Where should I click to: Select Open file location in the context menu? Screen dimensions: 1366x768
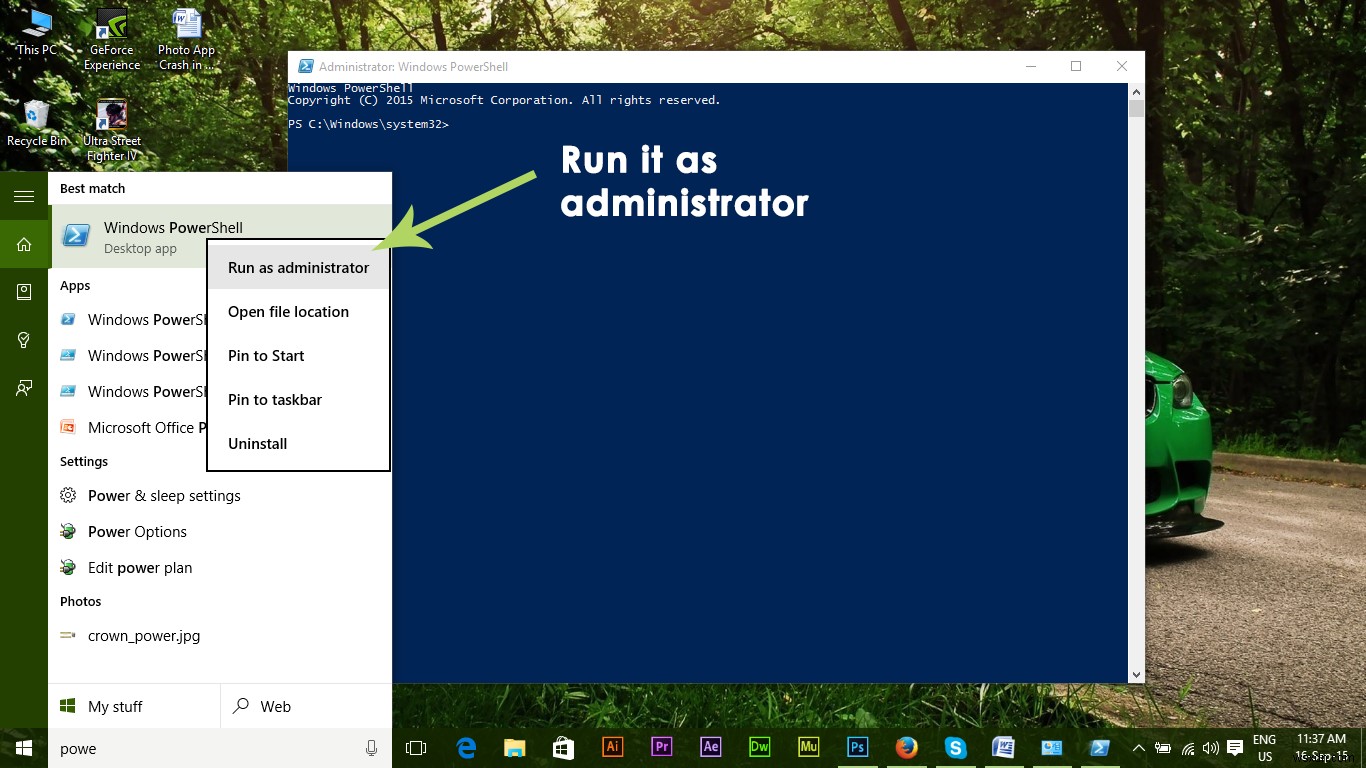tap(298, 312)
